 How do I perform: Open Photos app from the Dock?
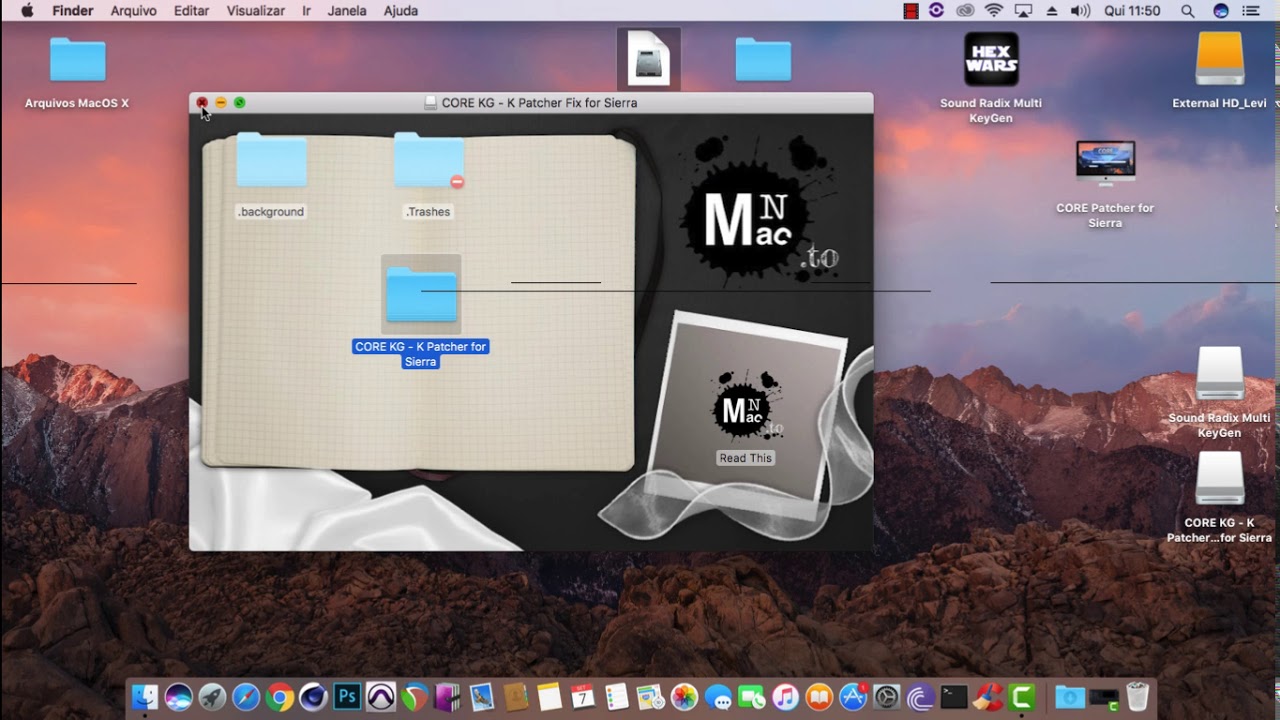(684, 697)
